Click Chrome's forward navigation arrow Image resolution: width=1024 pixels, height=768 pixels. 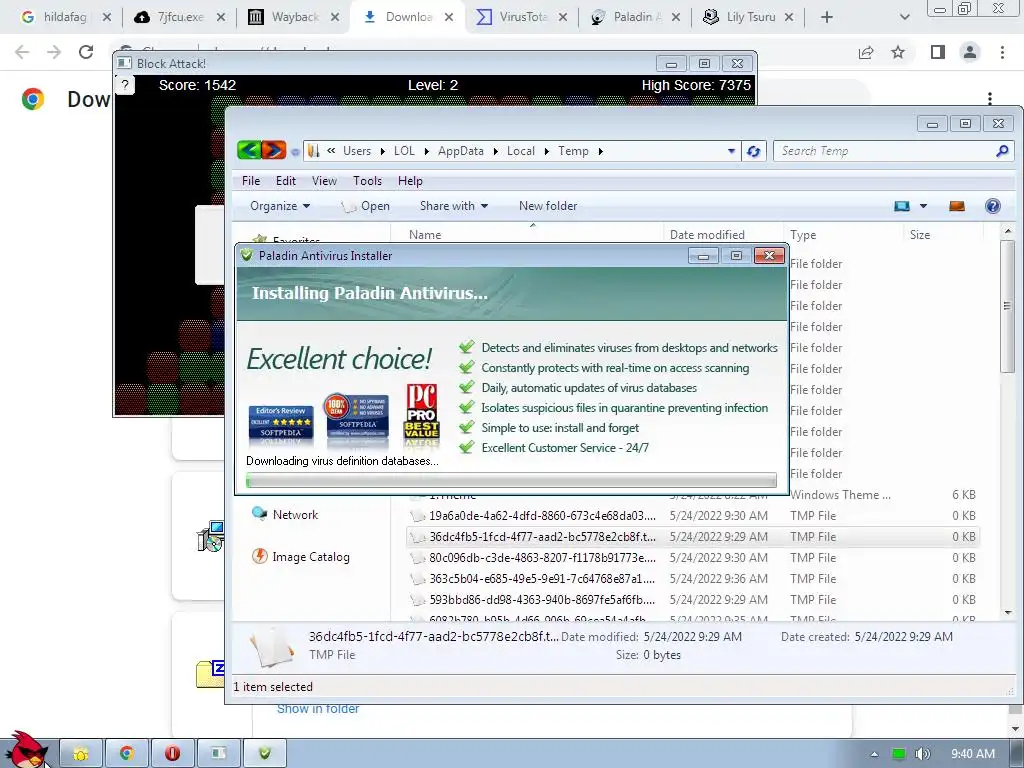point(54,52)
